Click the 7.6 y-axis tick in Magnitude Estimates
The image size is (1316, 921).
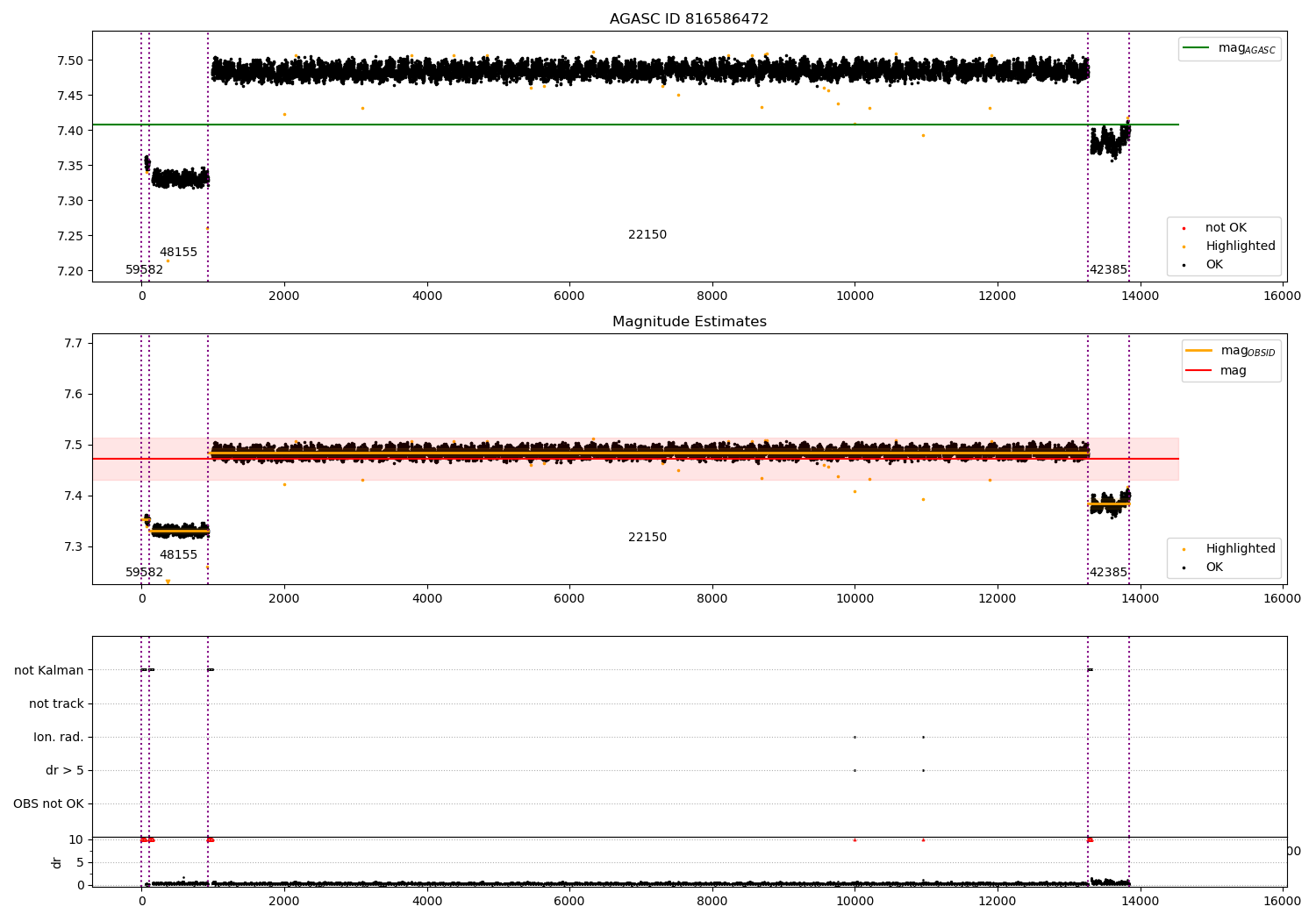click(x=75, y=394)
